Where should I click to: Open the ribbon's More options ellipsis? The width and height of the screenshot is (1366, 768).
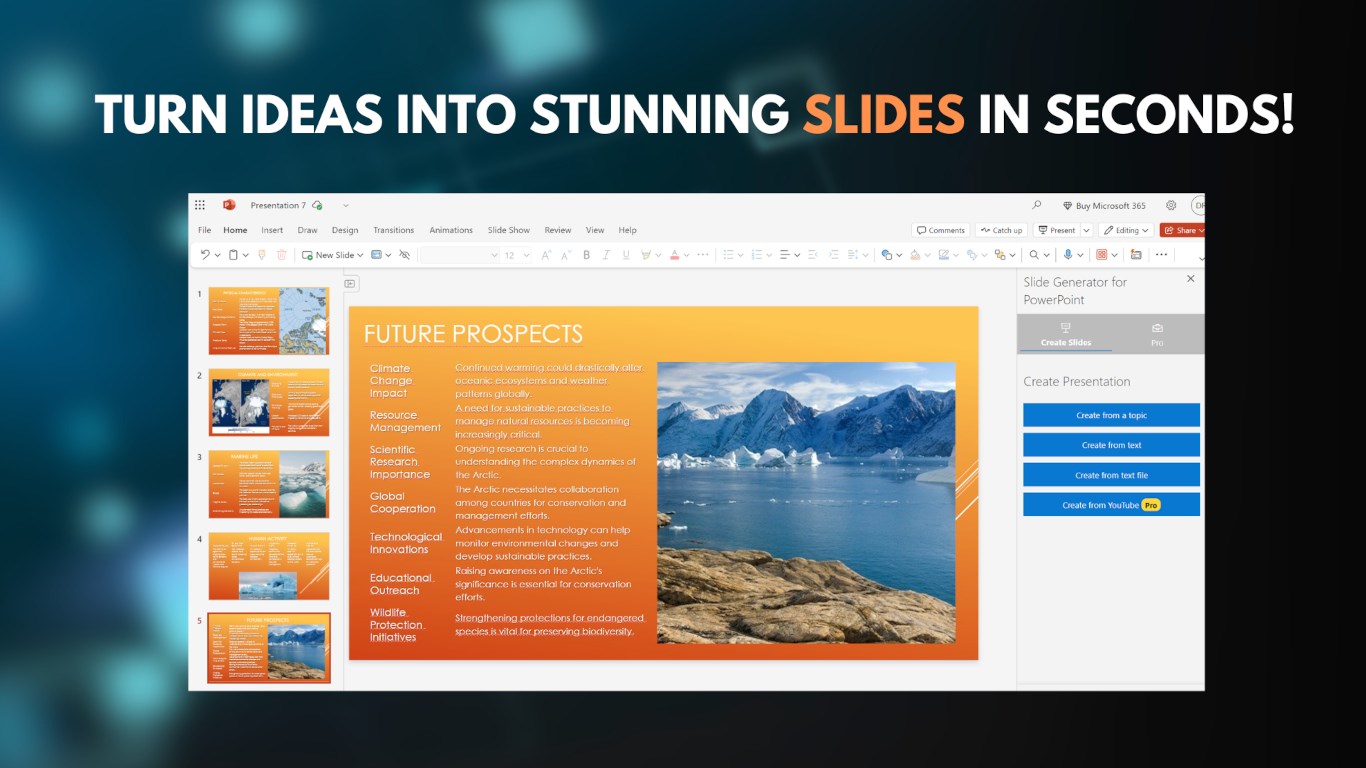[x=1161, y=255]
